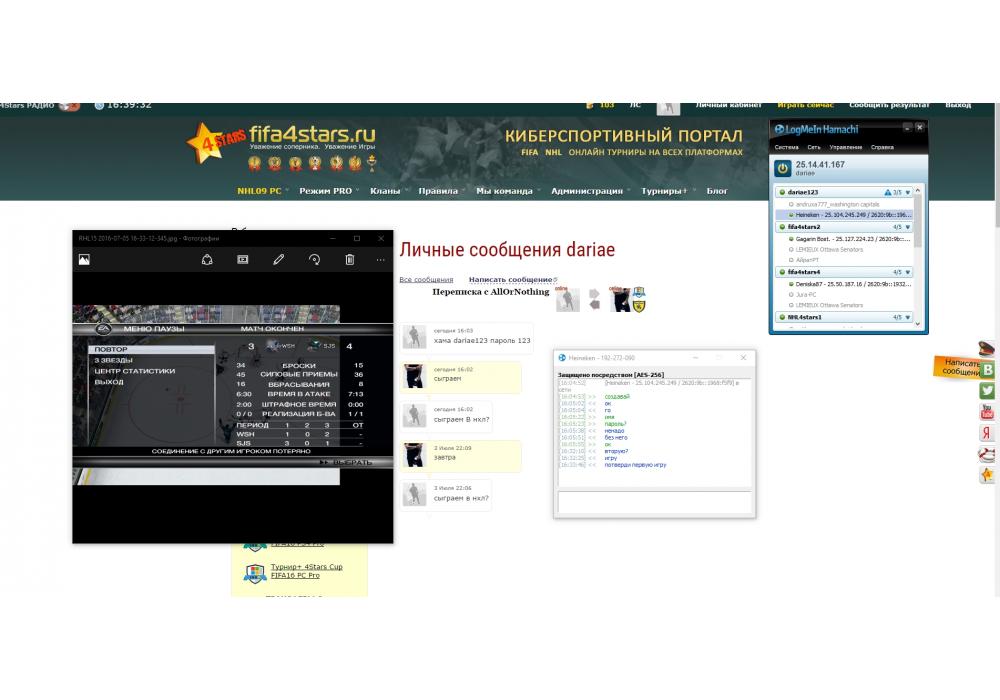Image resolution: width=1000 pixels, height=700 pixels.
Task: Open the YouTube icon on right sidebar
Action: click(988, 412)
